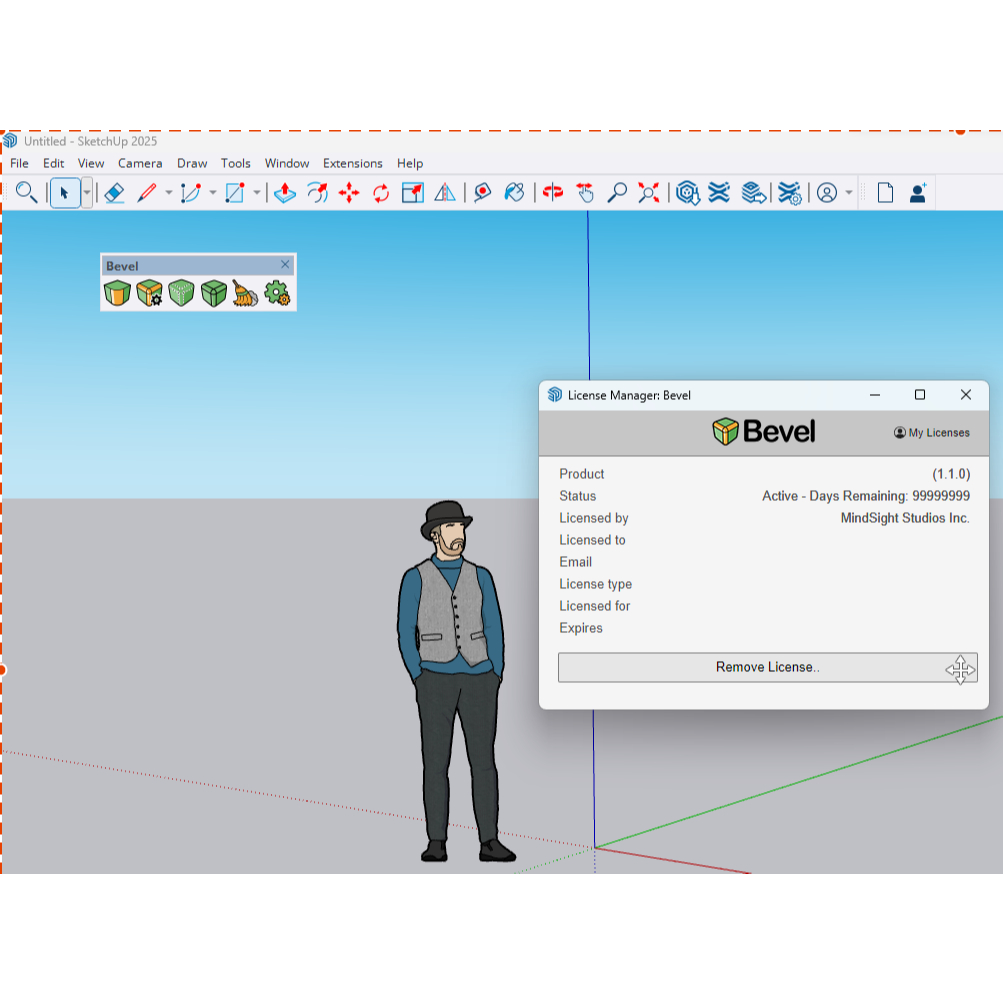Click the add user person icon
This screenshot has width=1003, height=1003.
coord(918,193)
